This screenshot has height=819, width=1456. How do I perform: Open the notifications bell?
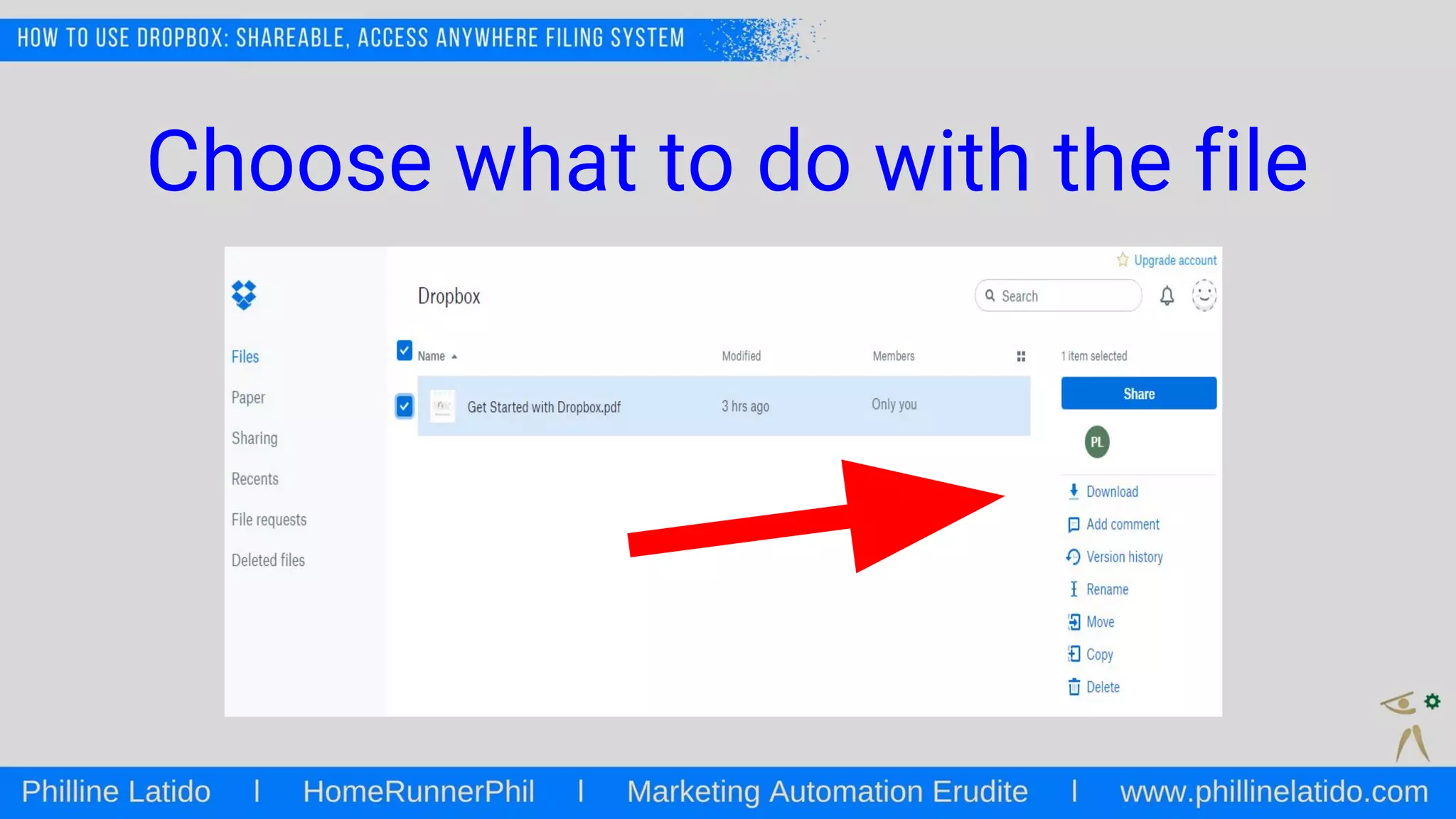[x=1167, y=296]
